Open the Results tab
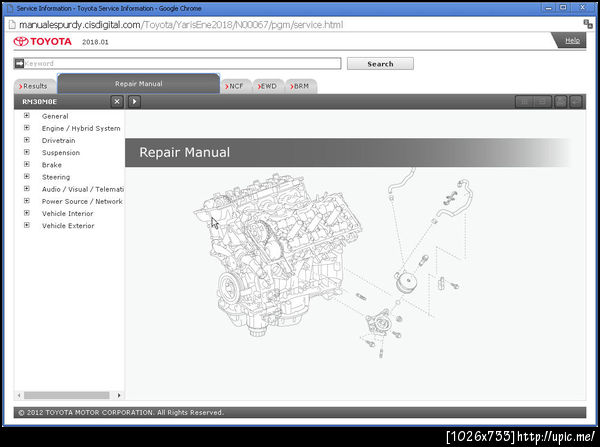Image resolution: width=600 pixels, height=447 pixels. click(x=35, y=86)
